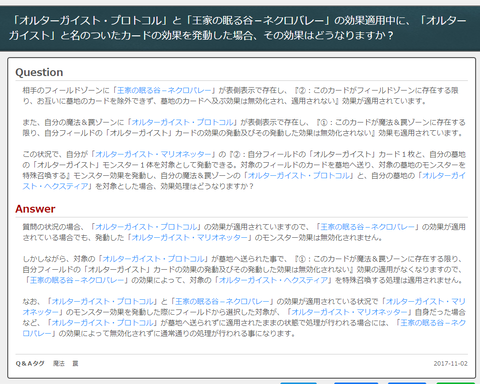Click the page title in the dark header

pyautogui.click(x=237, y=28)
